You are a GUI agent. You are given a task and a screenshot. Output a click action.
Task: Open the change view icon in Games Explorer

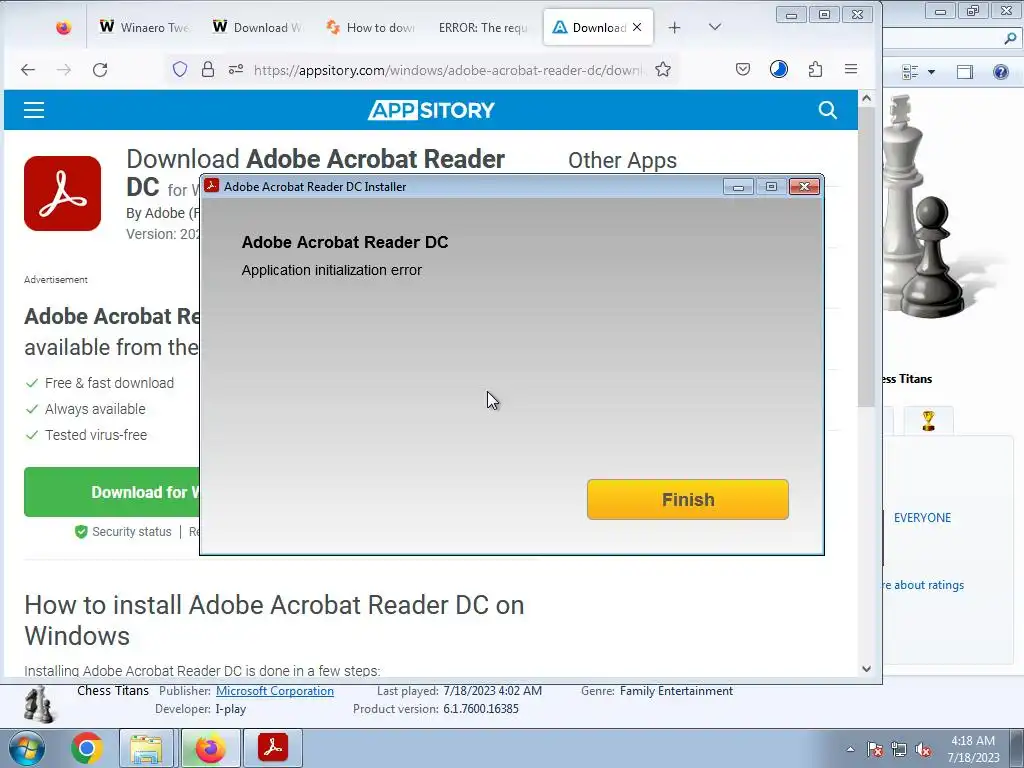(x=910, y=72)
